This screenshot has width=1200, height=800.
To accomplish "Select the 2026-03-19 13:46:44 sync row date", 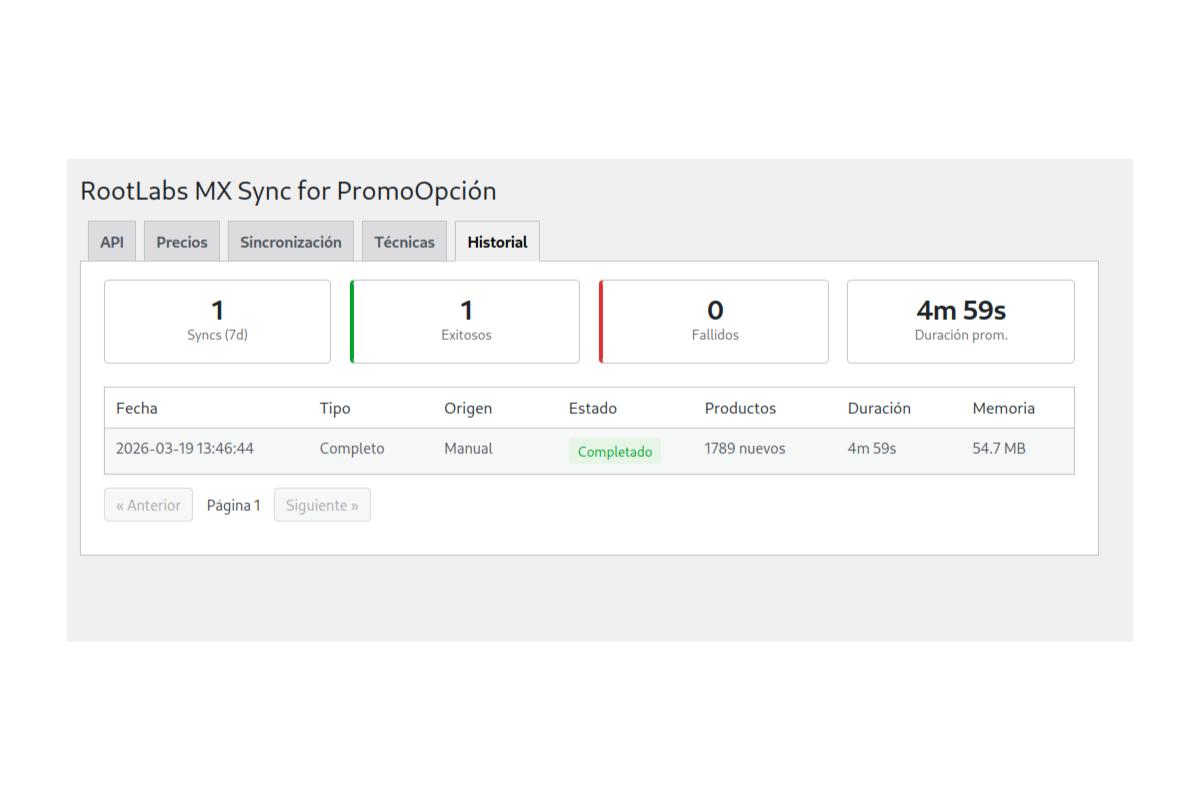I will [x=185, y=449].
